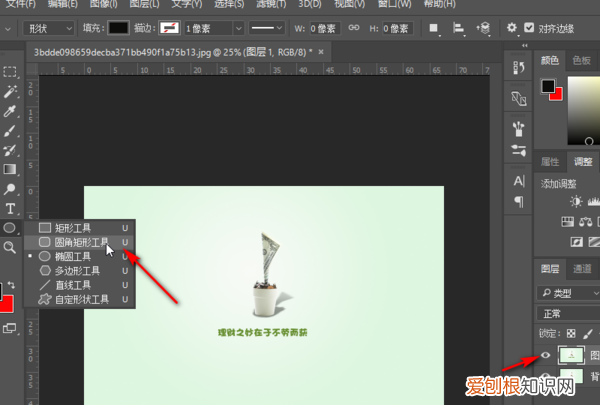This screenshot has height=405, width=600.
Task: Open path alignment options
Action: [x=458, y=28]
